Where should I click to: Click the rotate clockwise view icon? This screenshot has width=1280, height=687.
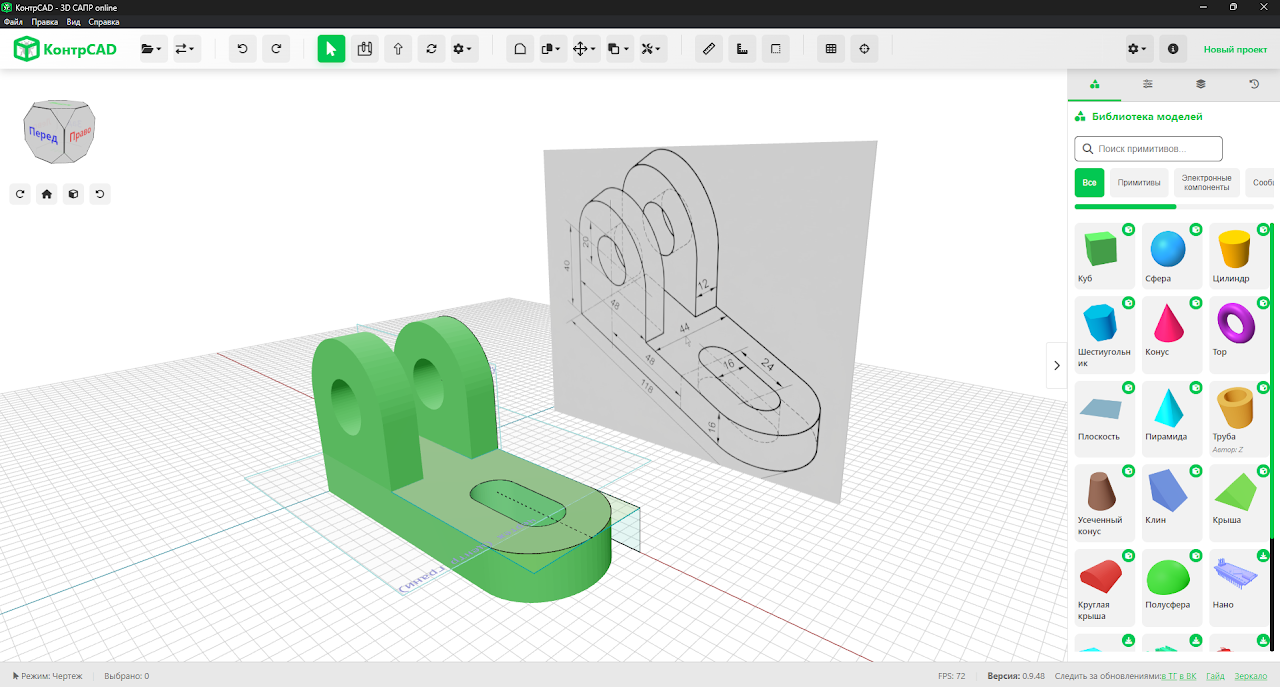[20, 194]
